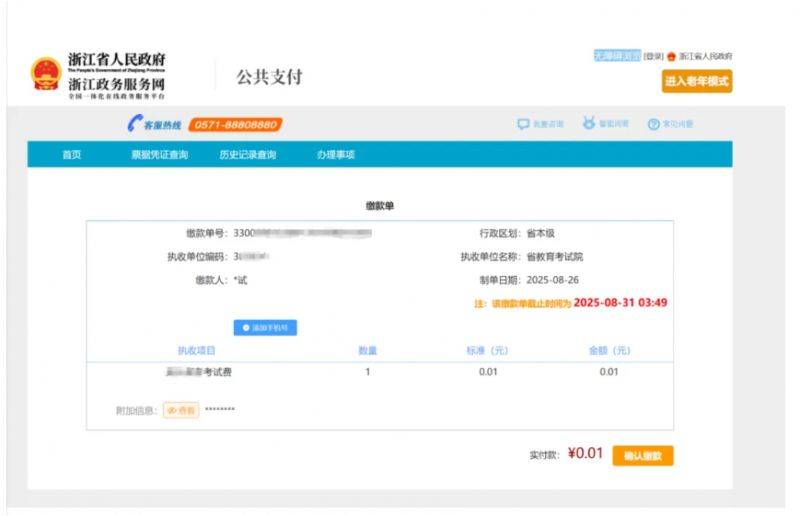
Task: Open 我要咨询 consultation chat icon
Action: (523, 124)
